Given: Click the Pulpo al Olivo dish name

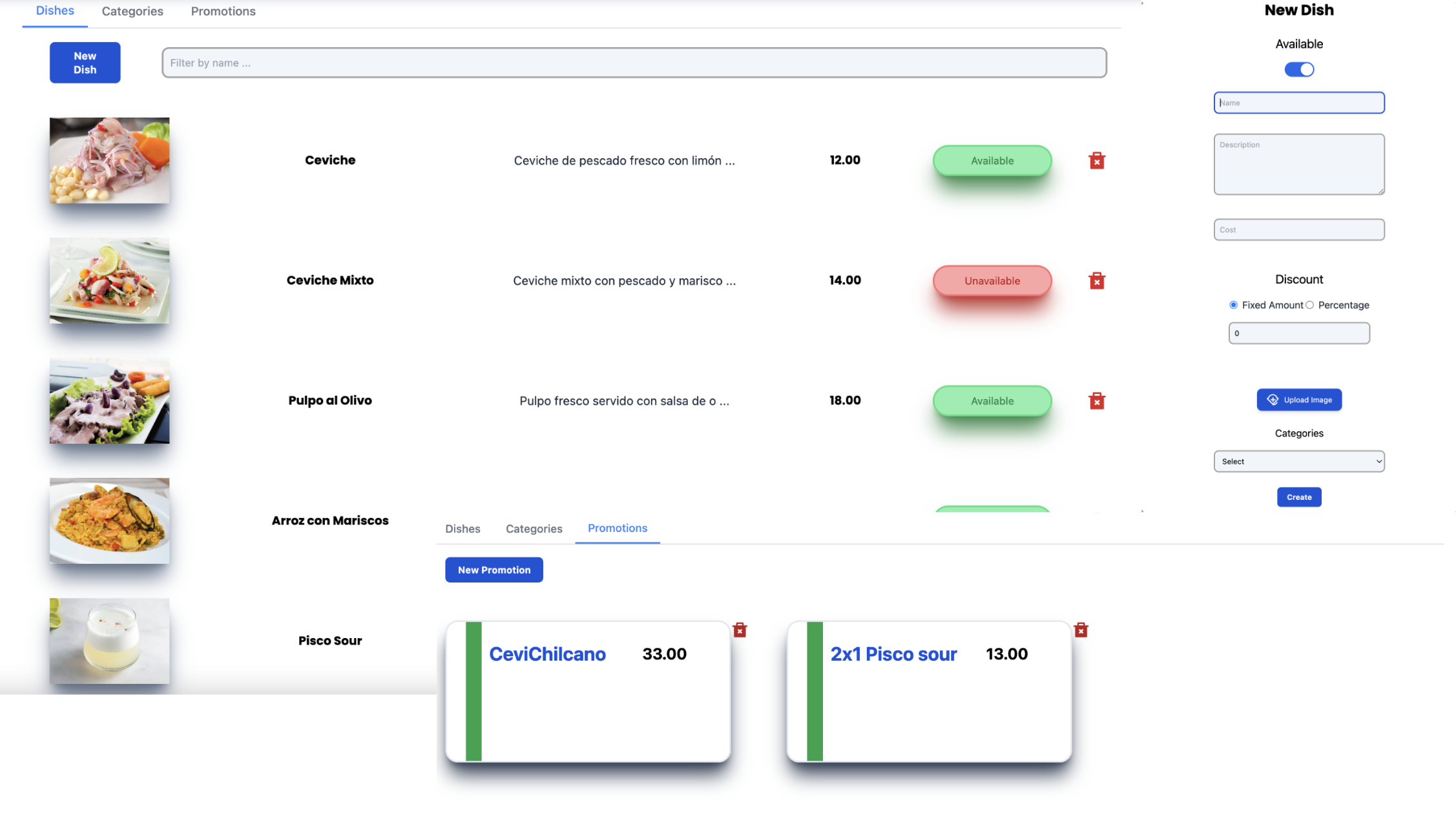Looking at the screenshot, I should [x=330, y=400].
